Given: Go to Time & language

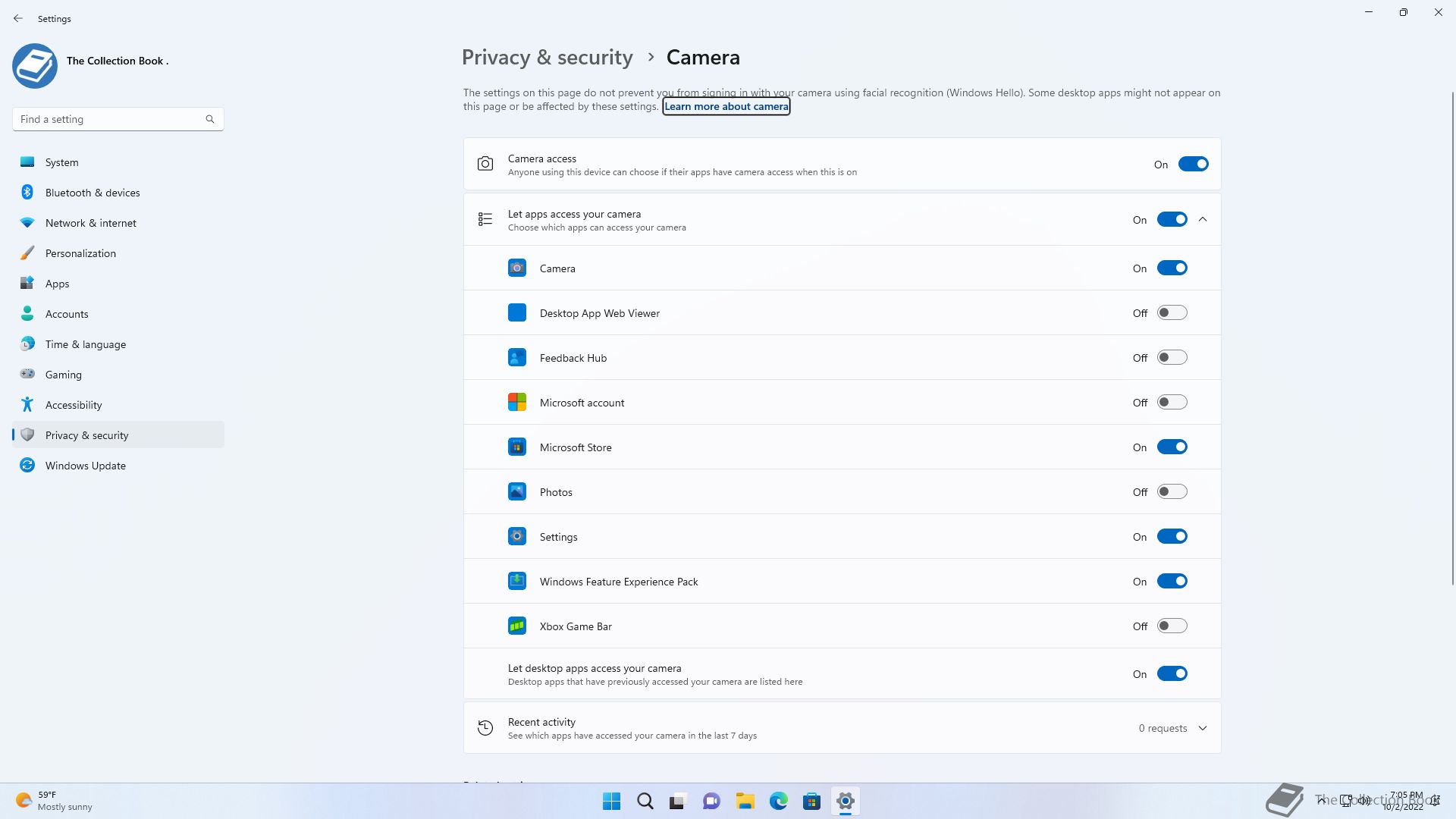Looking at the screenshot, I should [x=118, y=344].
